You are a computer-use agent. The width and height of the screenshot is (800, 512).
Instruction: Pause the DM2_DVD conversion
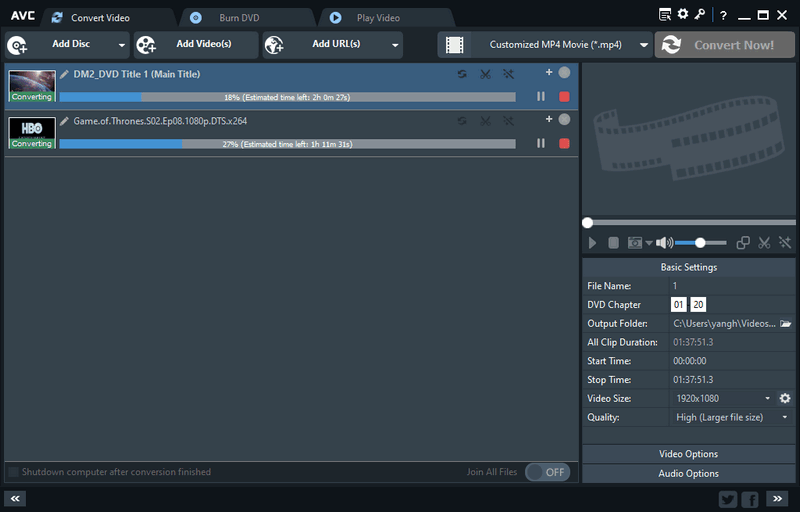pos(541,96)
